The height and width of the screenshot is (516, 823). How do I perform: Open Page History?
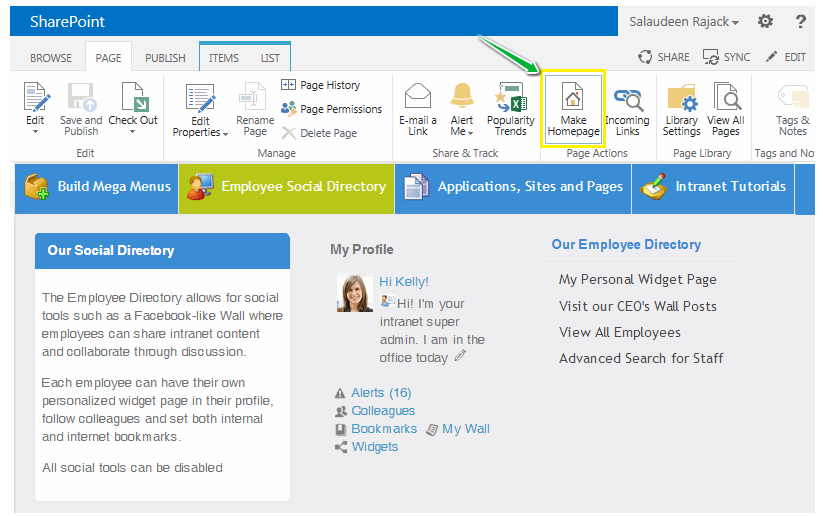321,85
